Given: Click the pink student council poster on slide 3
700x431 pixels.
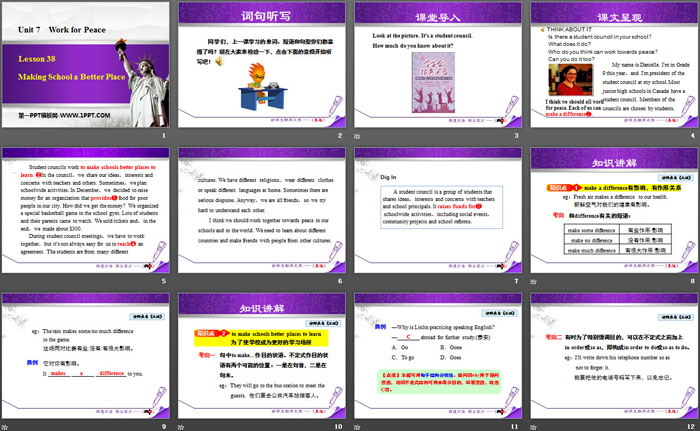Looking at the screenshot, I should click(x=433, y=82).
